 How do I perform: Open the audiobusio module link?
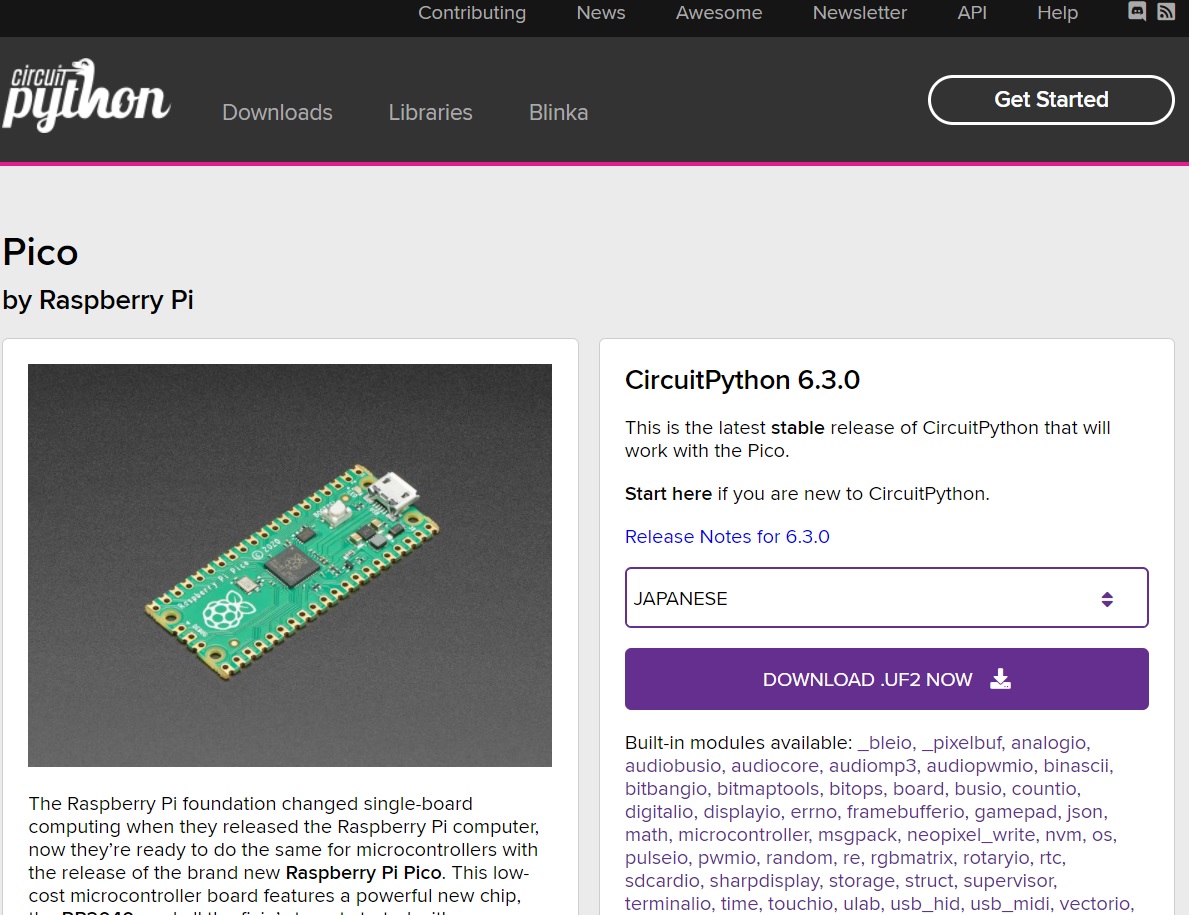(673, 766)
